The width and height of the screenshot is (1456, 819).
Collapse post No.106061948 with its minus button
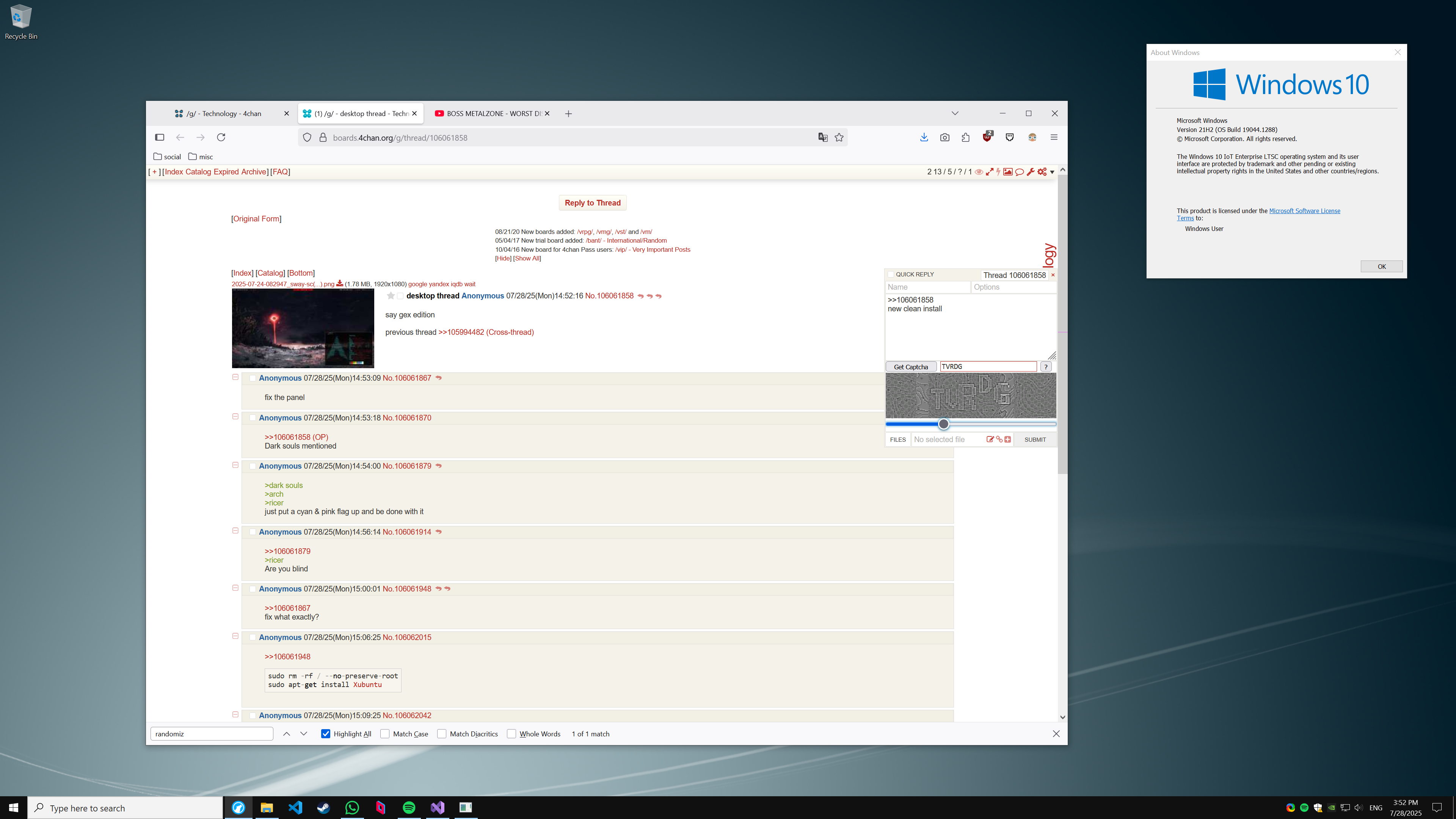tap(235, 588)
